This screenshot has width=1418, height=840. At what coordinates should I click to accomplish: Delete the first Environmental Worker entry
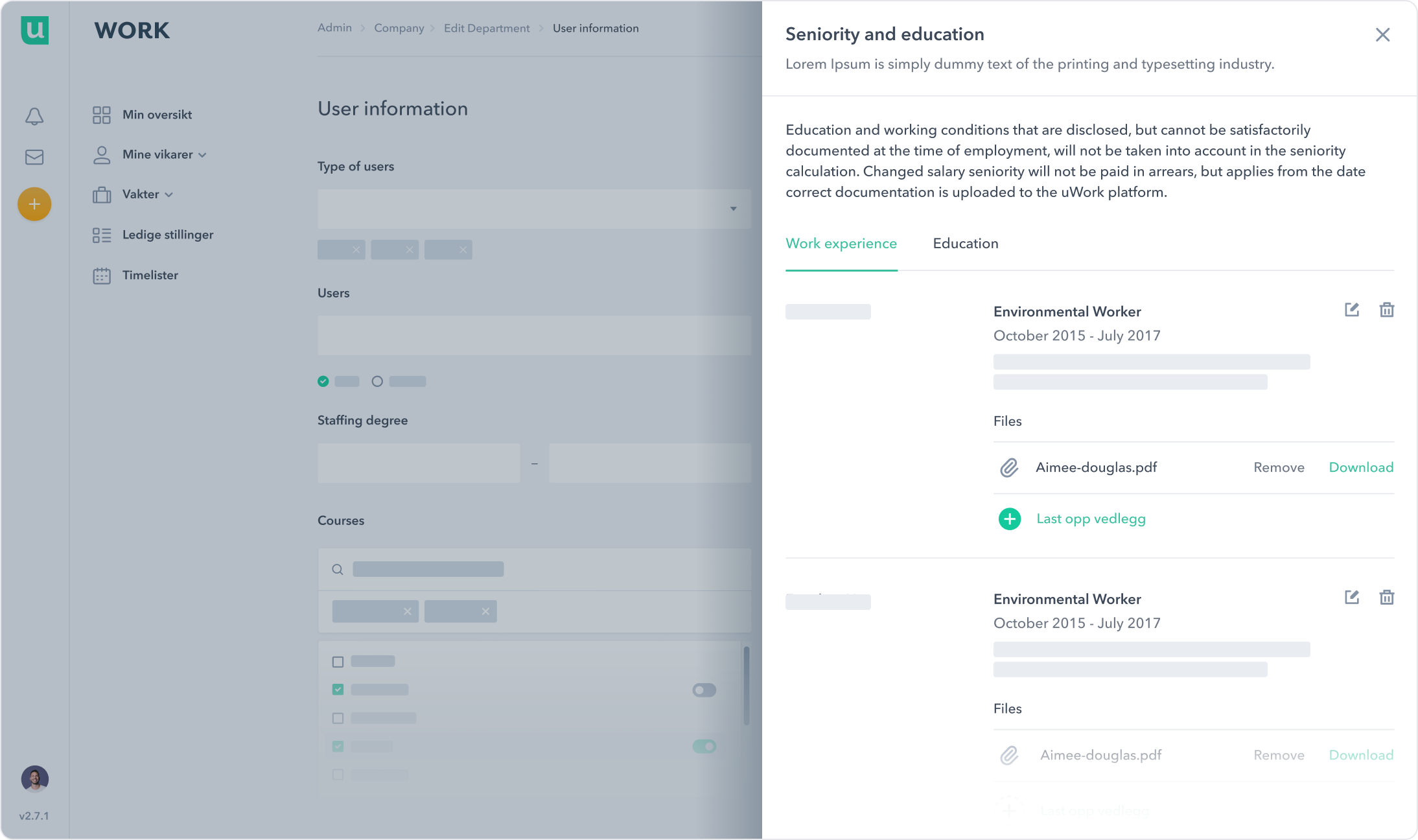(1386, 310)
